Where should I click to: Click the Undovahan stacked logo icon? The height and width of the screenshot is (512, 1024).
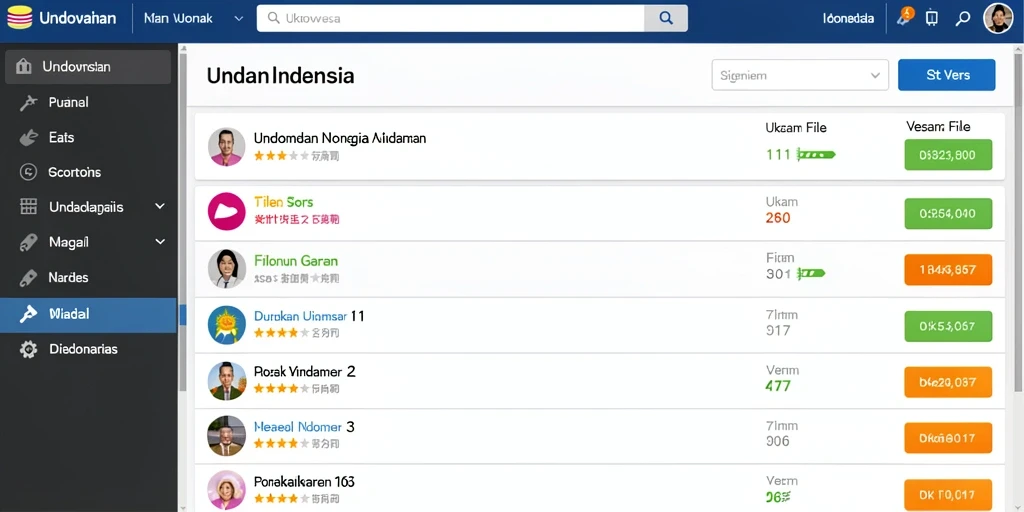[x=20, y=18]
